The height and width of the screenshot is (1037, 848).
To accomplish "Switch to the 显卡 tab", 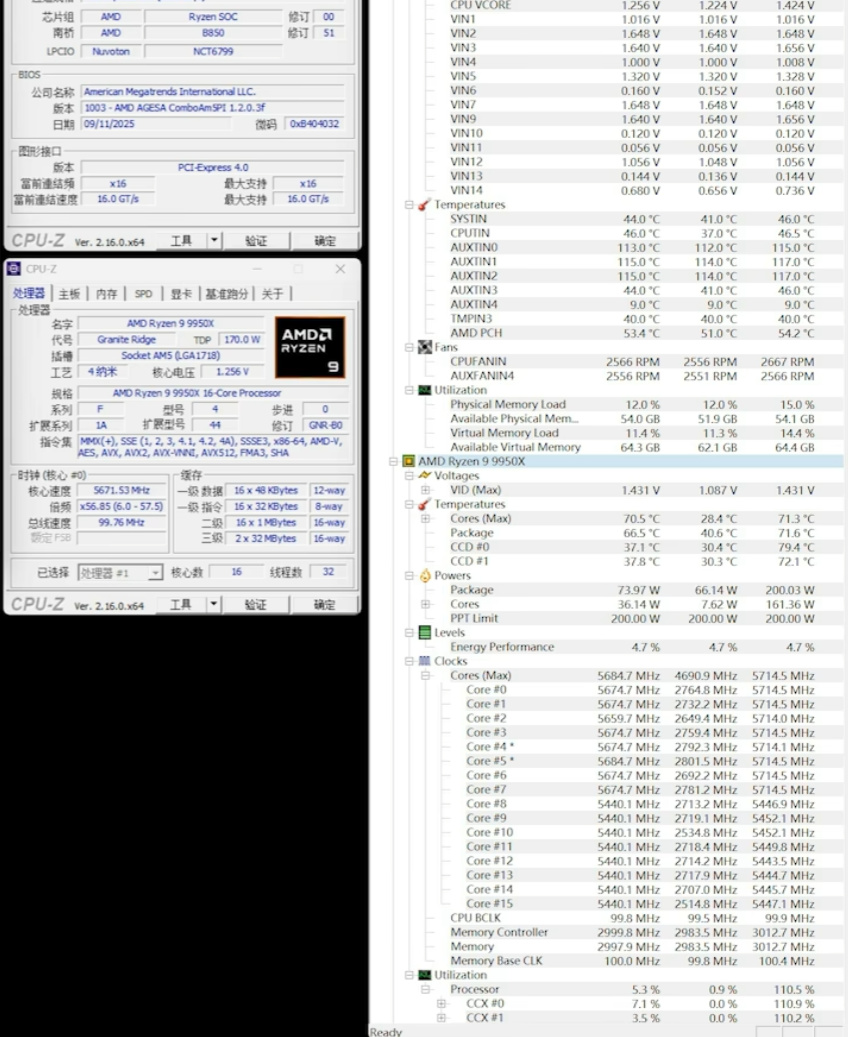I will click(x=181, y=294).
